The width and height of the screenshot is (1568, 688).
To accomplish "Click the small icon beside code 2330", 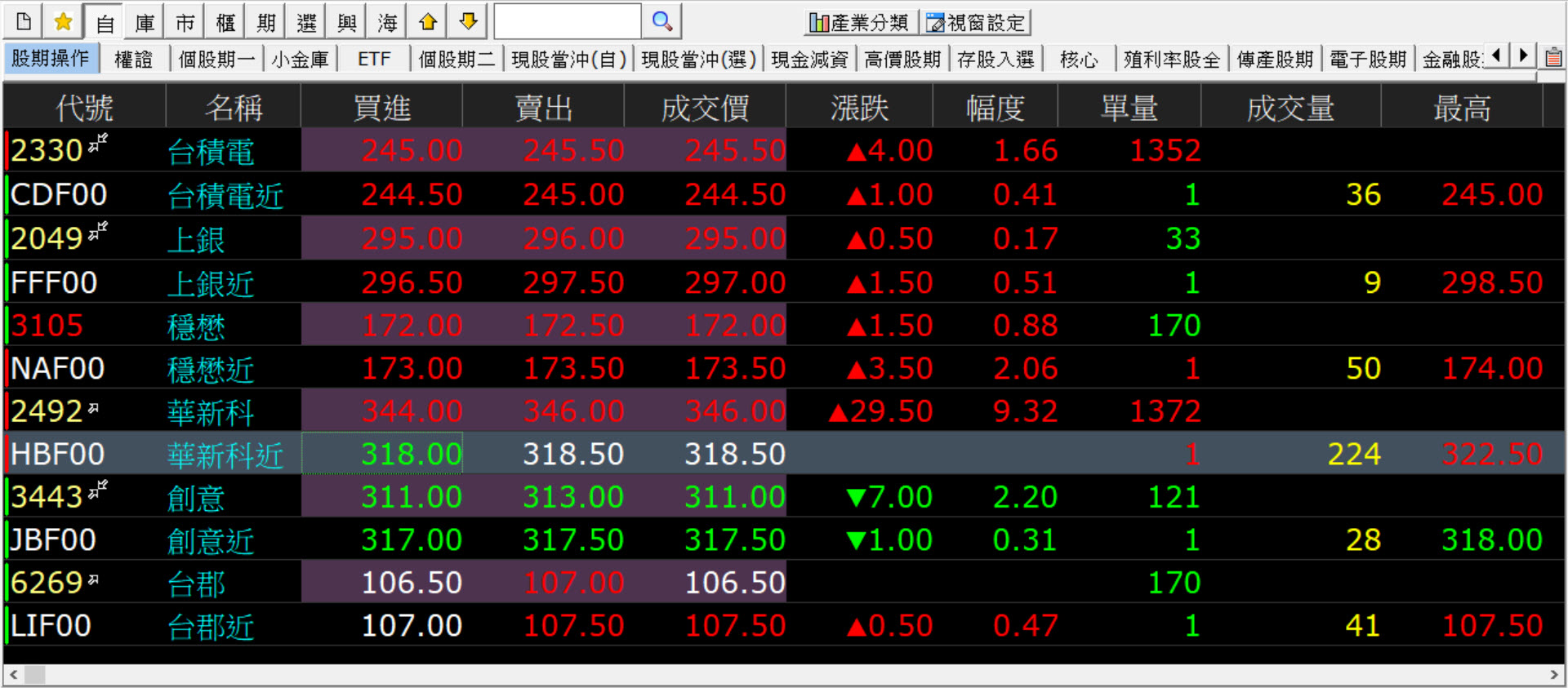I will coord(98,143).
